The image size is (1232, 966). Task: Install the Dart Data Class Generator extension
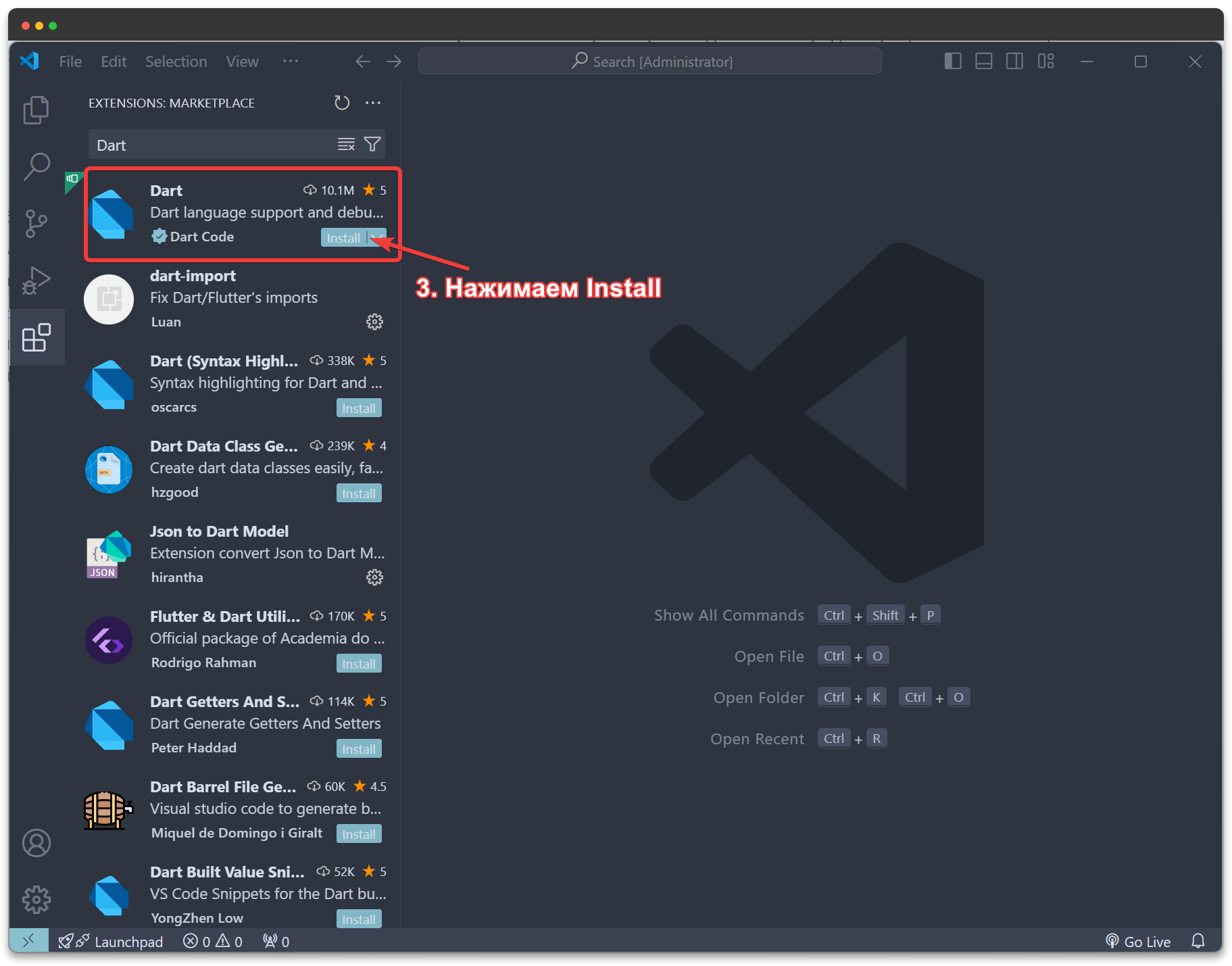pos(359,493)
